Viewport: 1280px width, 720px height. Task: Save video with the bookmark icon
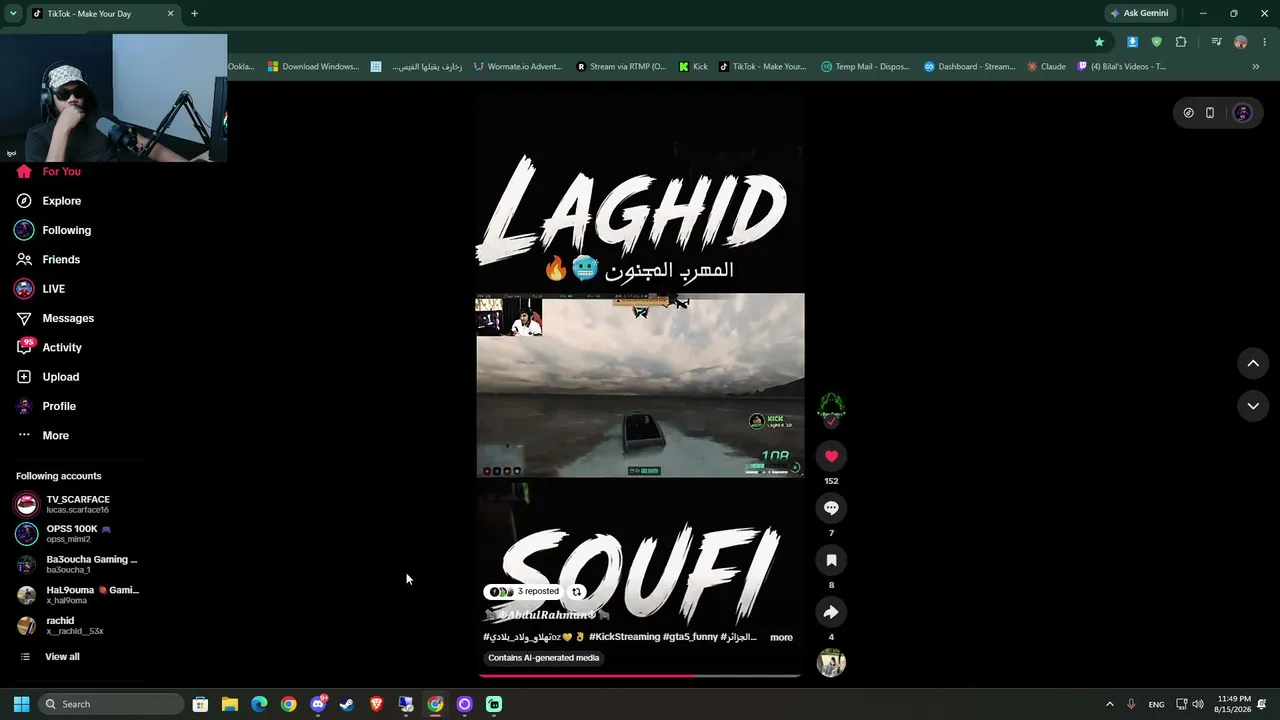pos(831,560)
